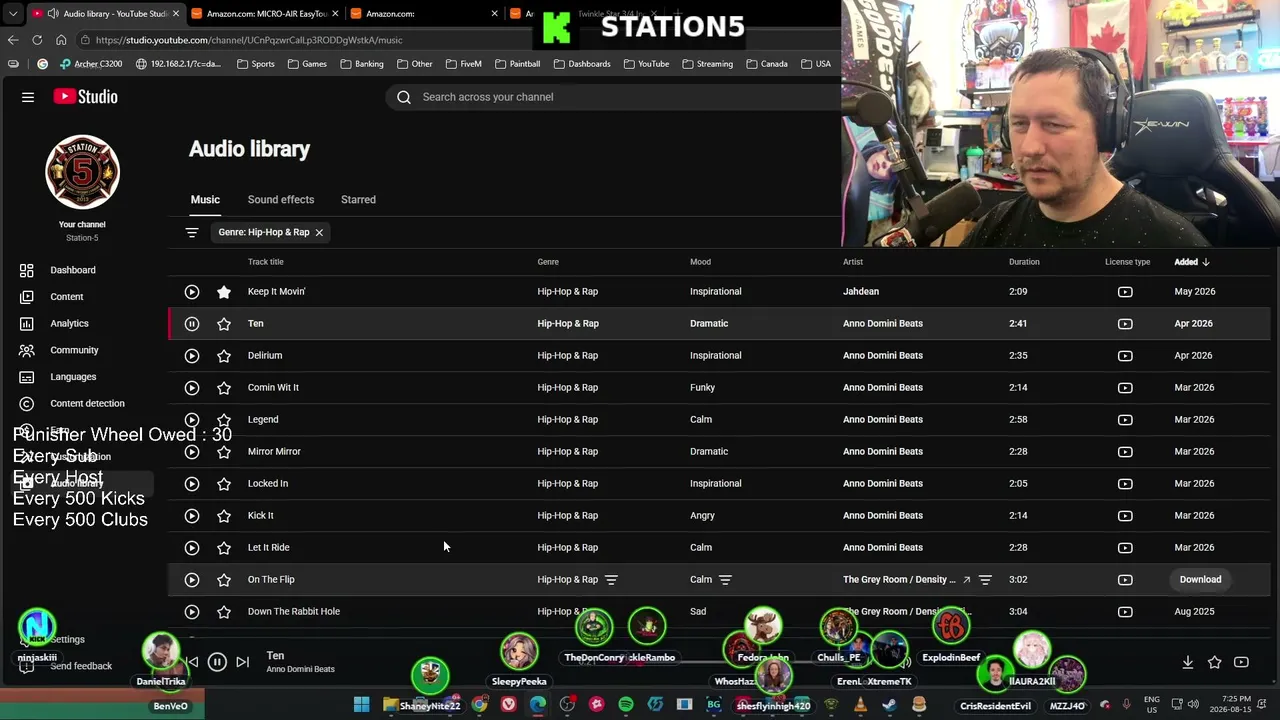Screen dimensions: 1280x720
Task: Remove the Genre: Hip-Hop & Rap filter chip
Action: click(319, 232)
